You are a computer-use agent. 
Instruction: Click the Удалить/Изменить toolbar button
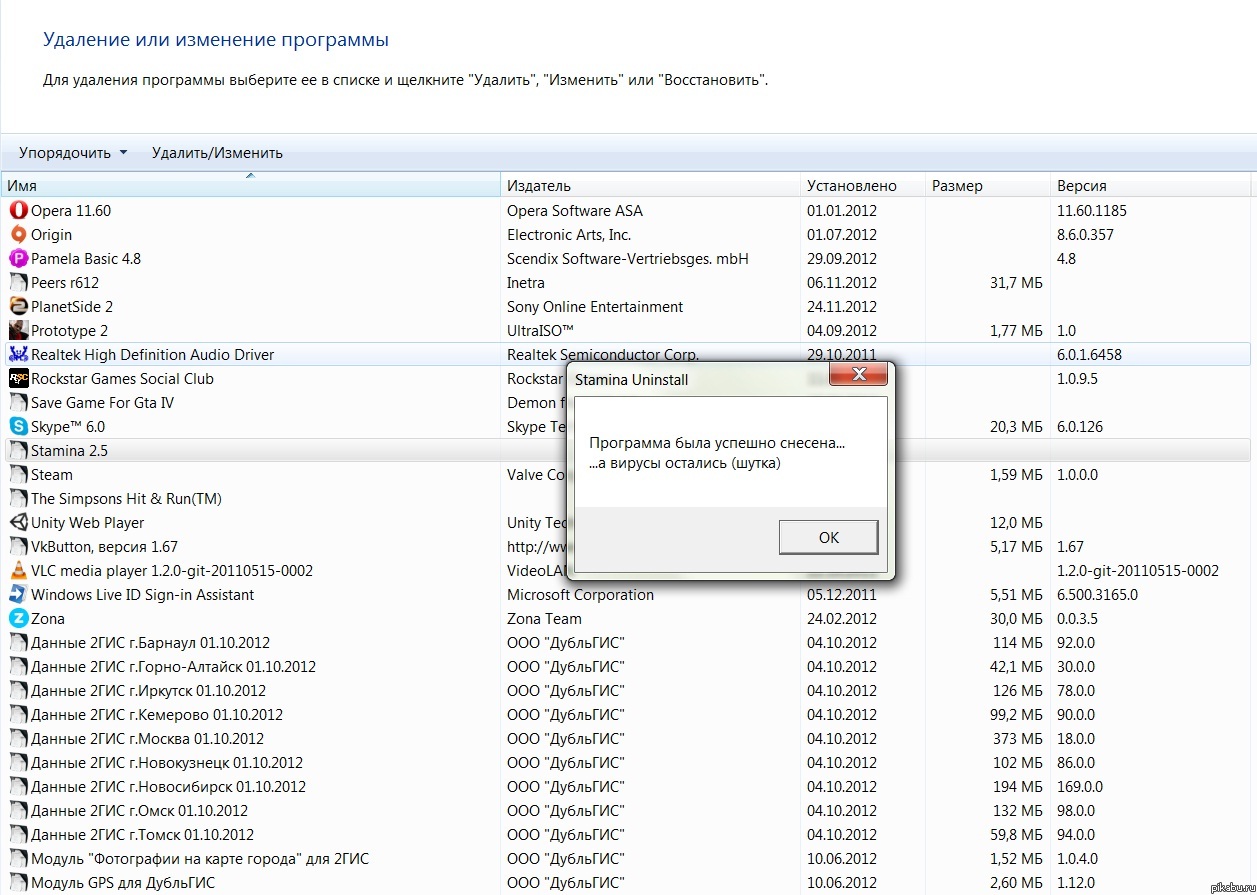coord(217,153)
